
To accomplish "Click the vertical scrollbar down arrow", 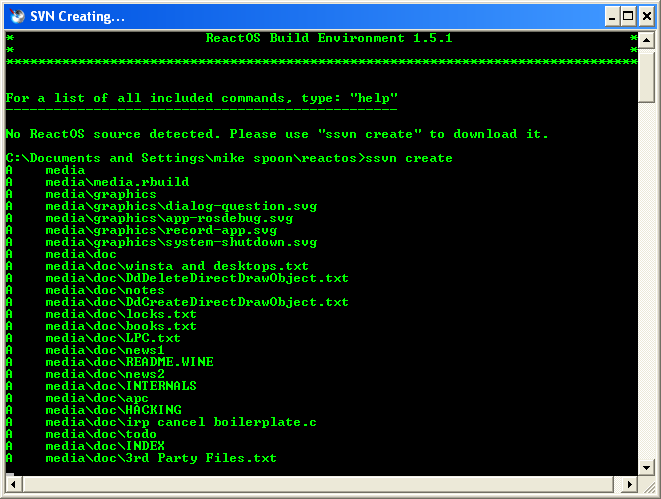I will click(x=646, y=467).
